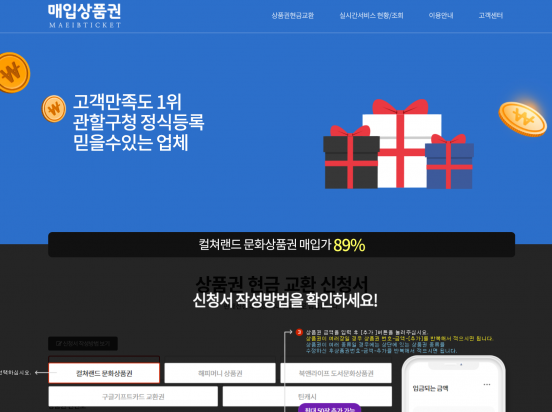Click the 매입상품권 MAEIBTICKET logo
The image size is (552, 412).
tap(84, 16)
